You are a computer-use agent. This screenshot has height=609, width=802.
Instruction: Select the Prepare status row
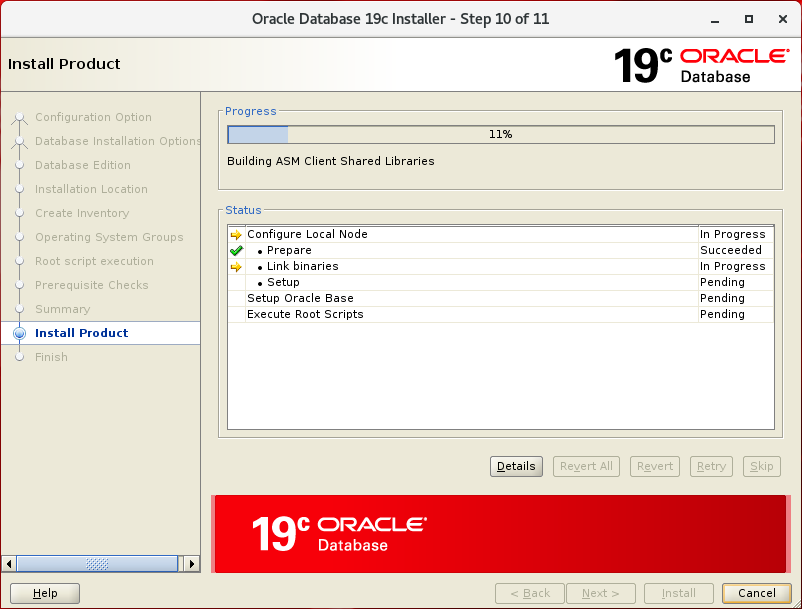click(x=501, y=250)
